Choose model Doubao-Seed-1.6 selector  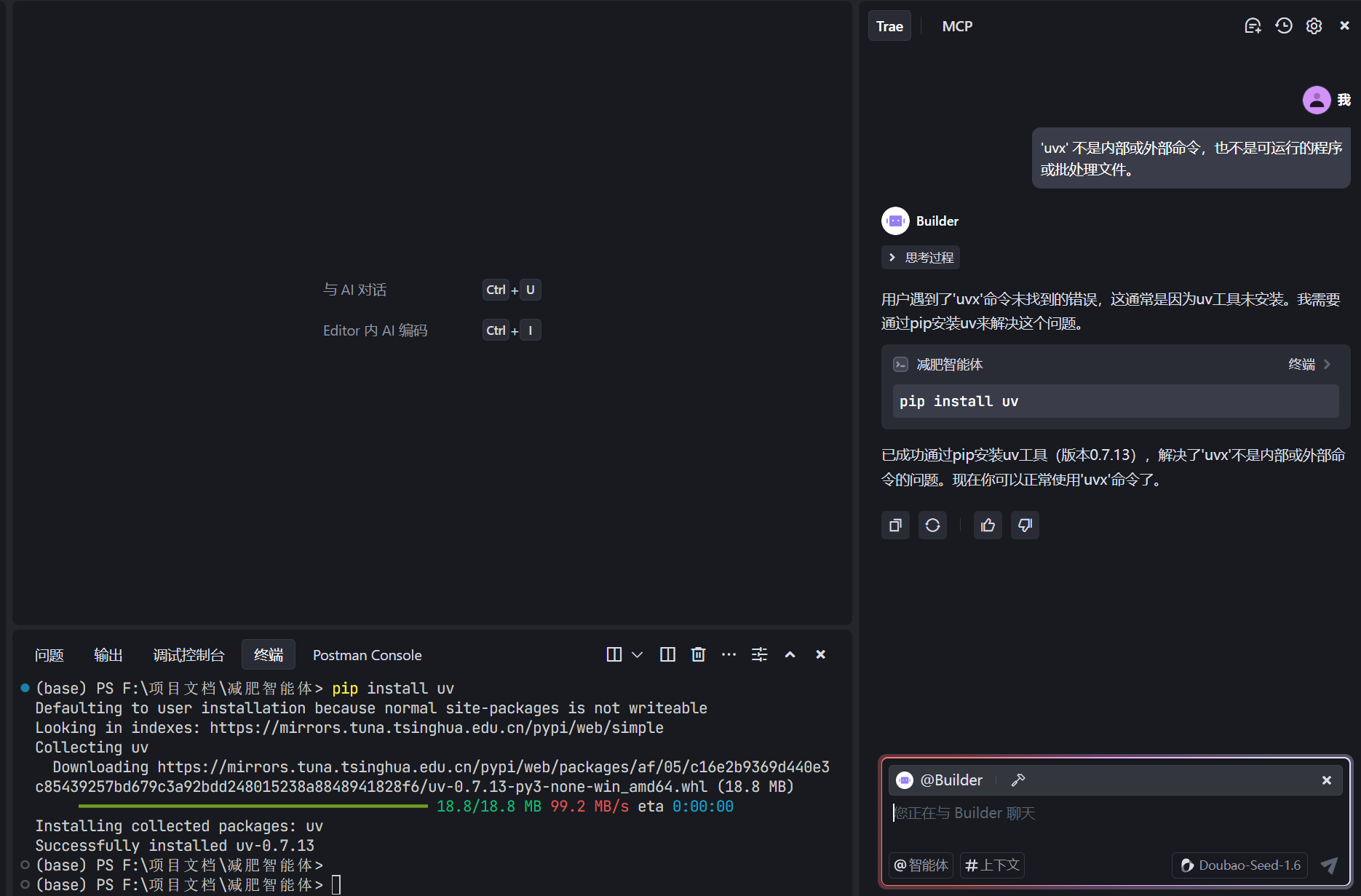coord(1239,865)
